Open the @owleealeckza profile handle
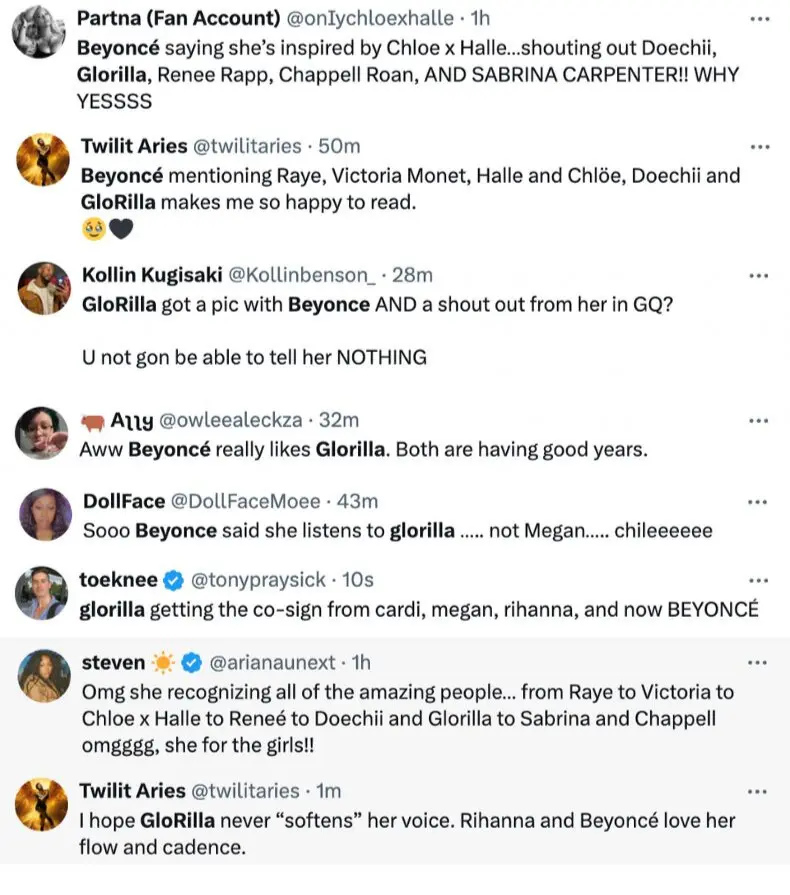Screen dimensions: 790x895 tap(231, 421)
